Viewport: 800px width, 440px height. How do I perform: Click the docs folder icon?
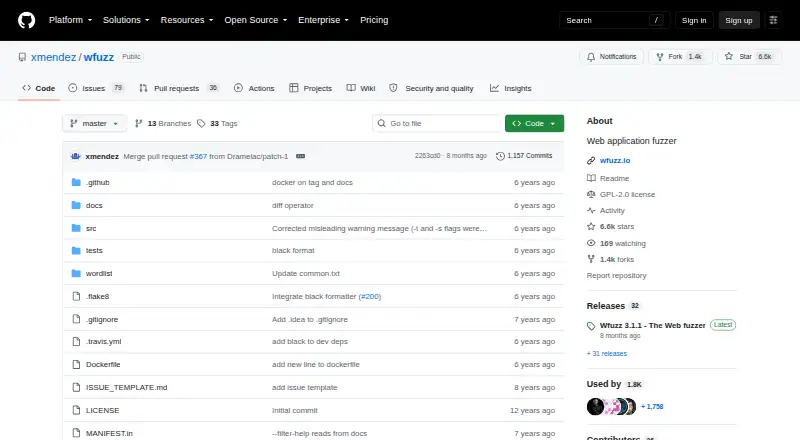[x=76, y=205]
